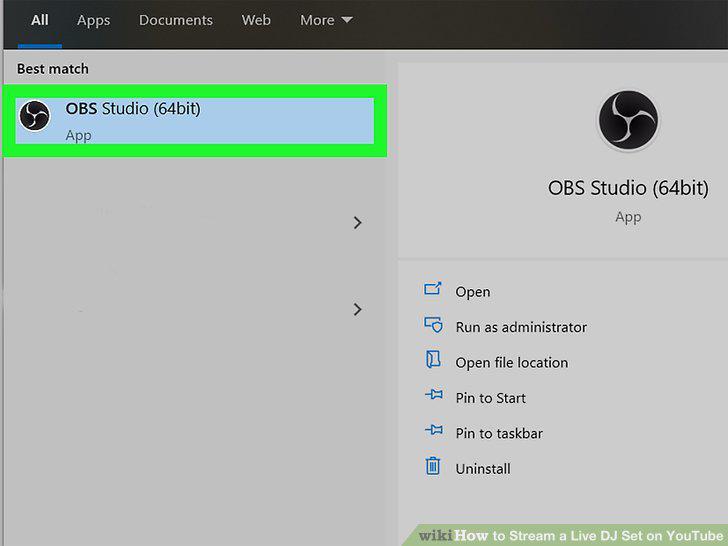Viewport: 728px width, 546px height.
Task: Click the Open file location folder icon
Action: click(433, 359)
